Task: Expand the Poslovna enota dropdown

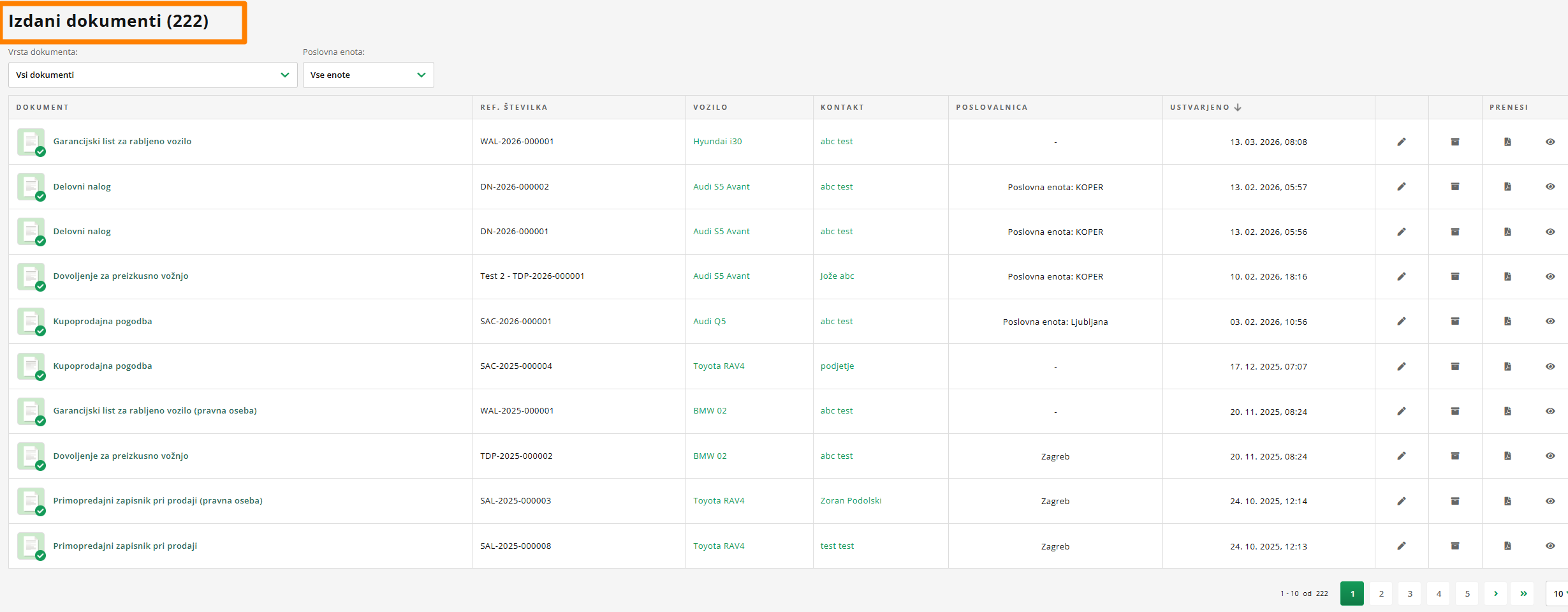Action: (x=368, y=75)
